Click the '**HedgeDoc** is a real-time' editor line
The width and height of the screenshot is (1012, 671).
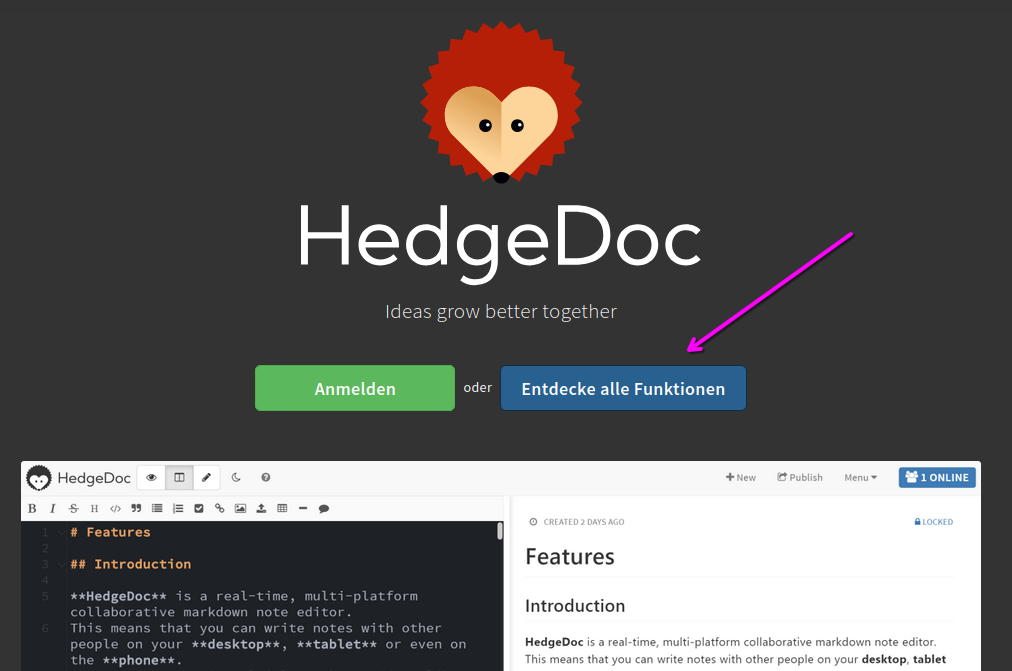point(244,596)
